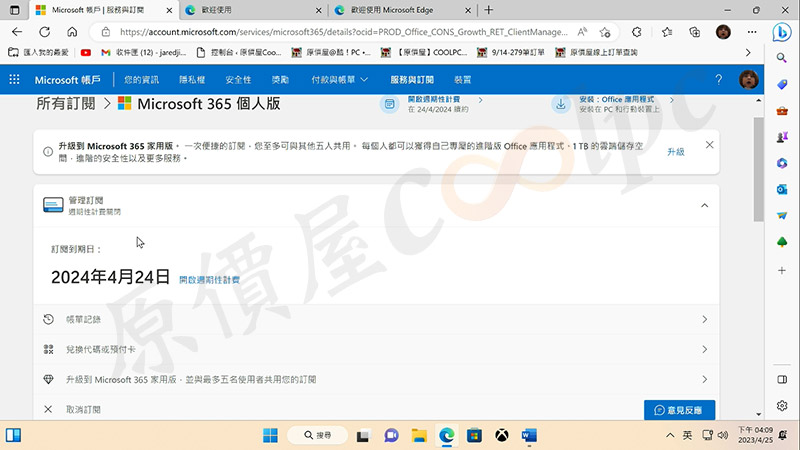This screenshot has width=800, height=450.
Task: Open the tab actions menu icon
Action: pos(15,10)
